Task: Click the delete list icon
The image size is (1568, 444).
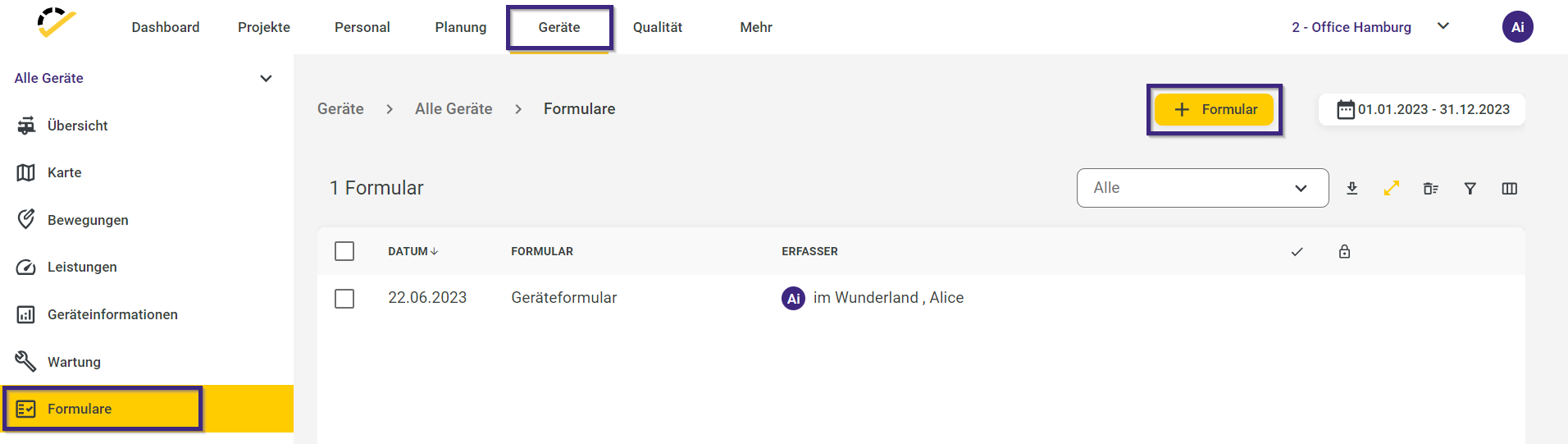Action: tap(1431, 189)
